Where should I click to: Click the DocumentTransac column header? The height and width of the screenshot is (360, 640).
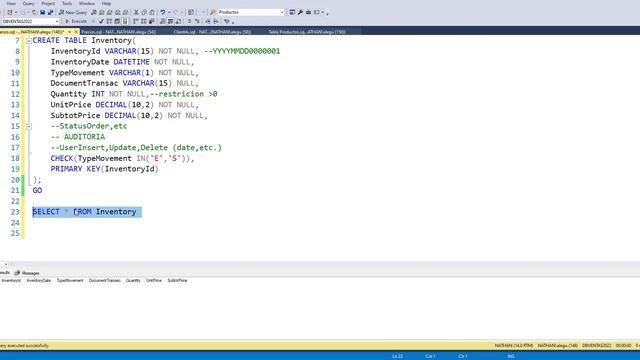point(104,280)
